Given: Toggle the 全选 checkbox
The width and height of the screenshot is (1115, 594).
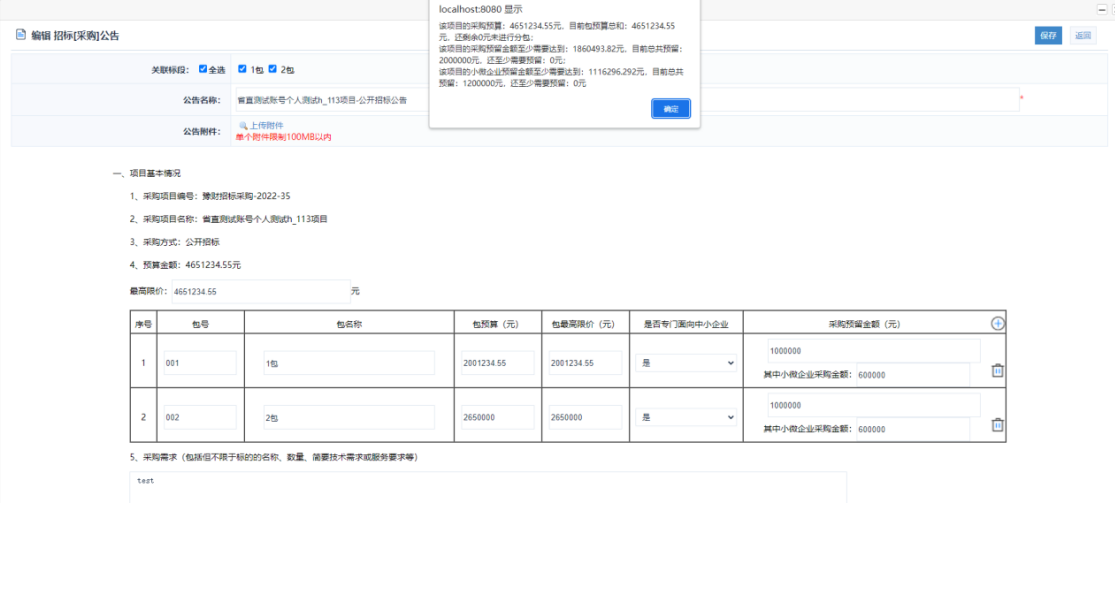Looking at the screenshot, I should coord(203,69).
